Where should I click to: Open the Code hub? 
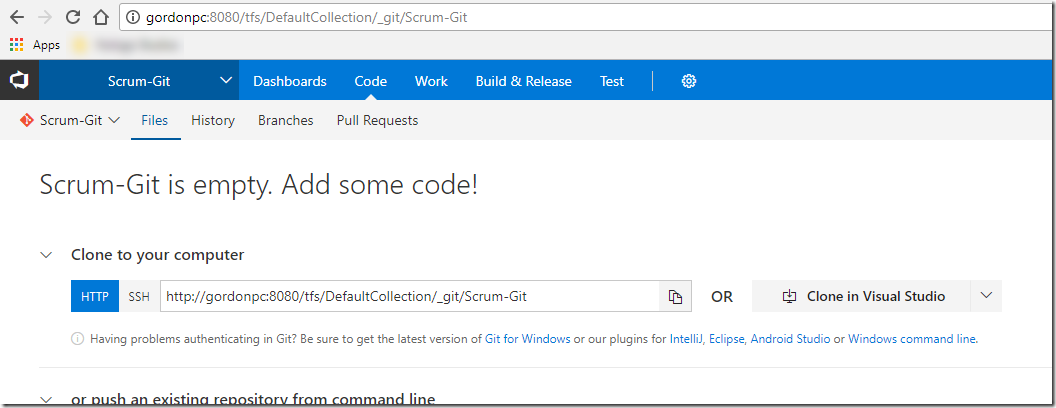370,81
